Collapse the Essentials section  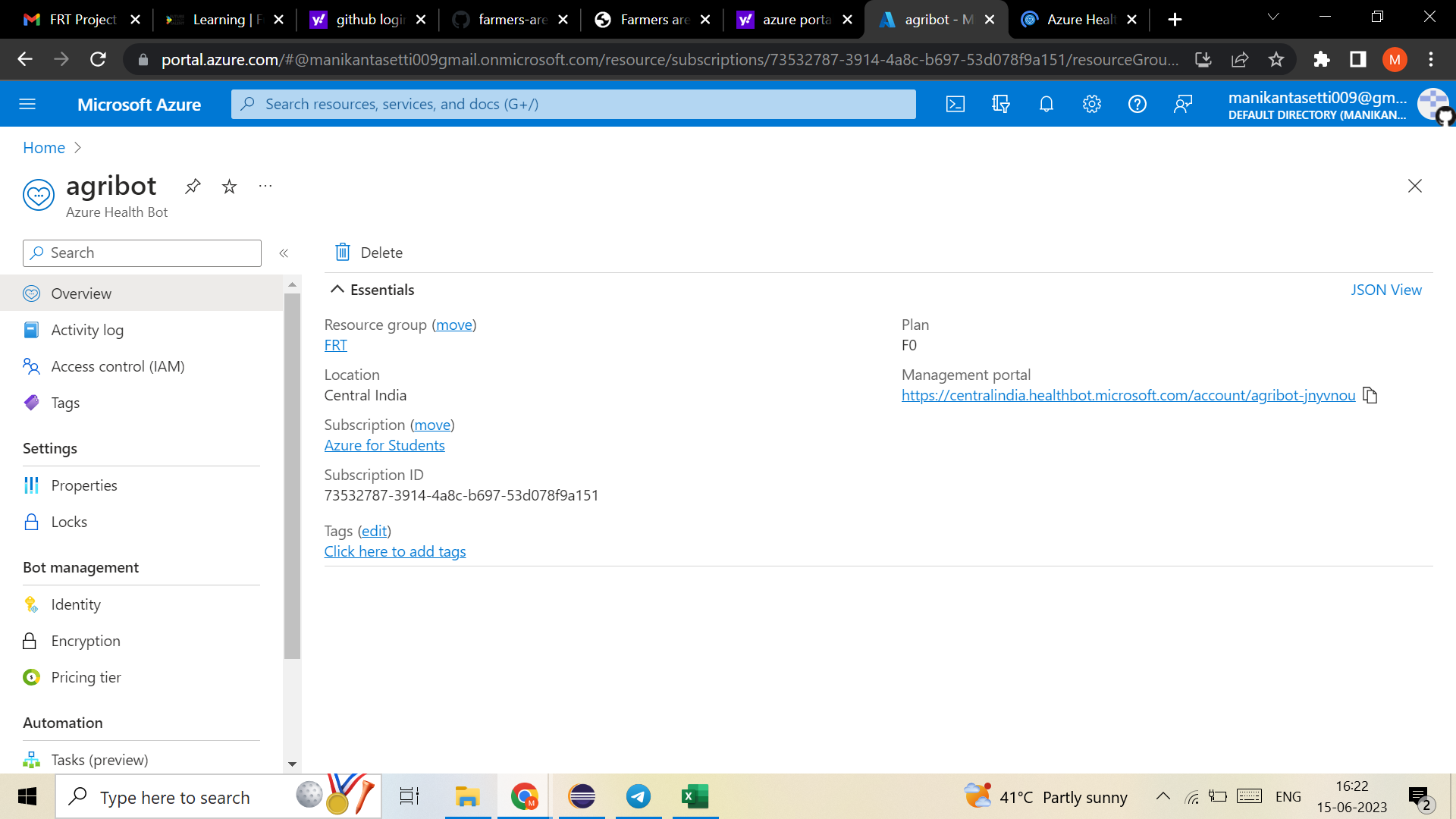click(337, 289)
